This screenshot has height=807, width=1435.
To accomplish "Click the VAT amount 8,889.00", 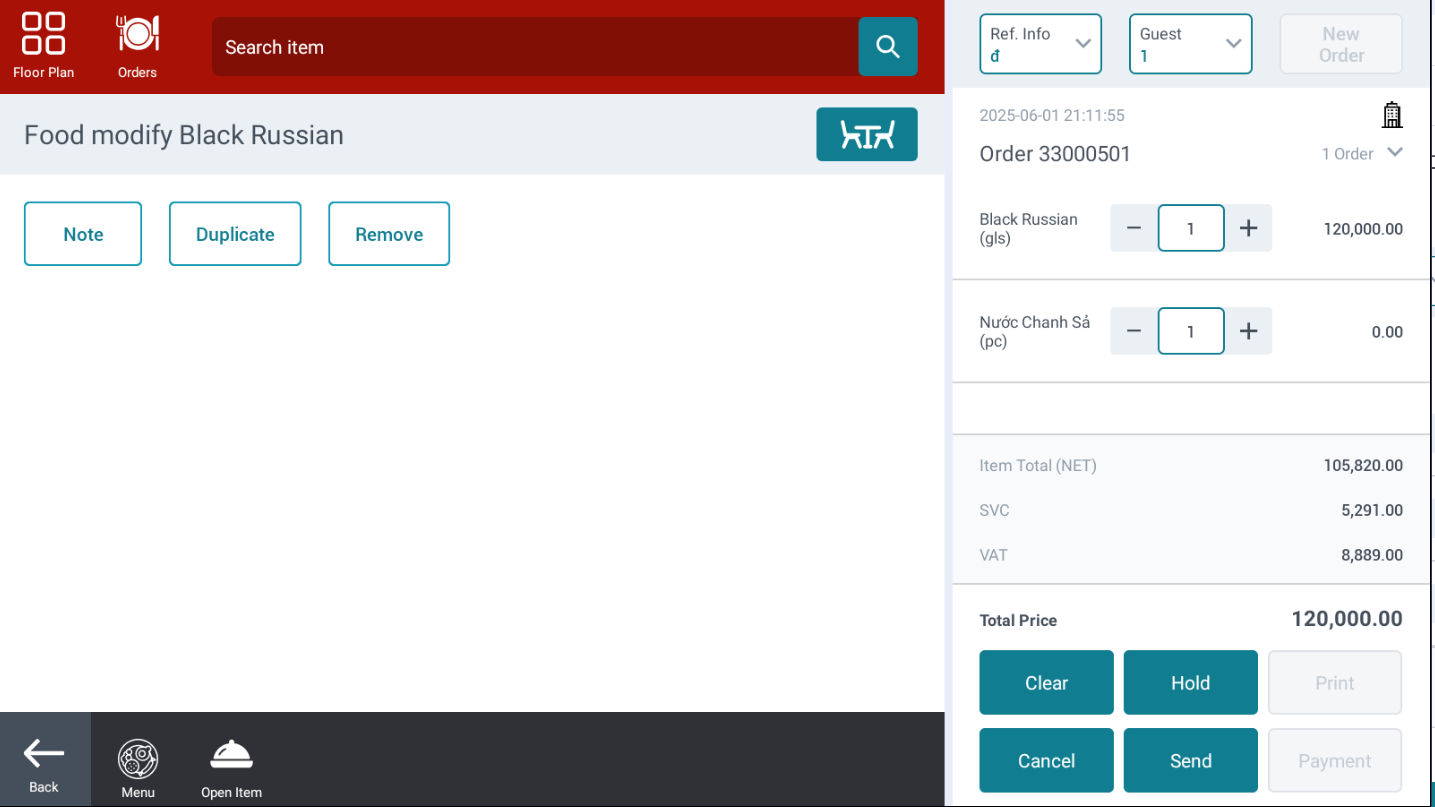I will pyautogui.click(x=1372, y=555).
